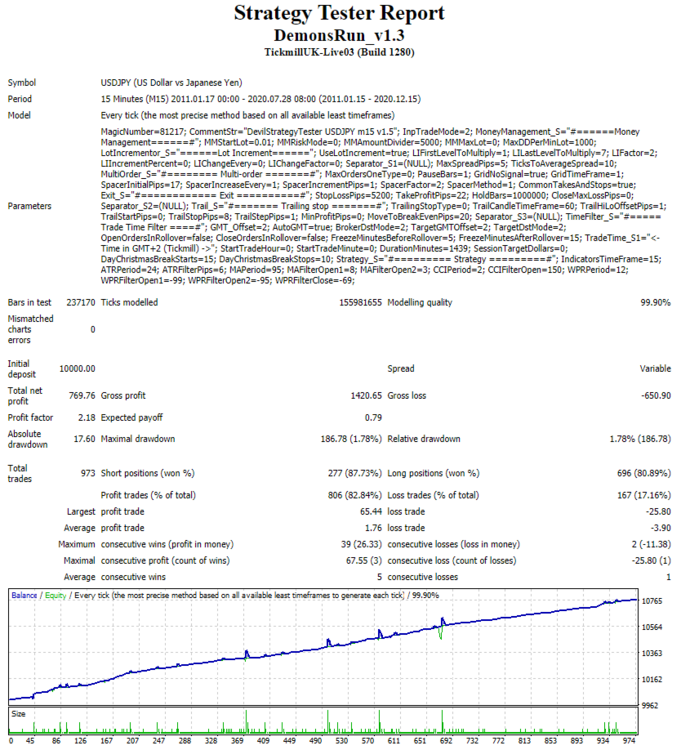Click the TickmillUK-Live03 (Build 1280) line
The image size is (681, 750).
click(x=339, y=52)
